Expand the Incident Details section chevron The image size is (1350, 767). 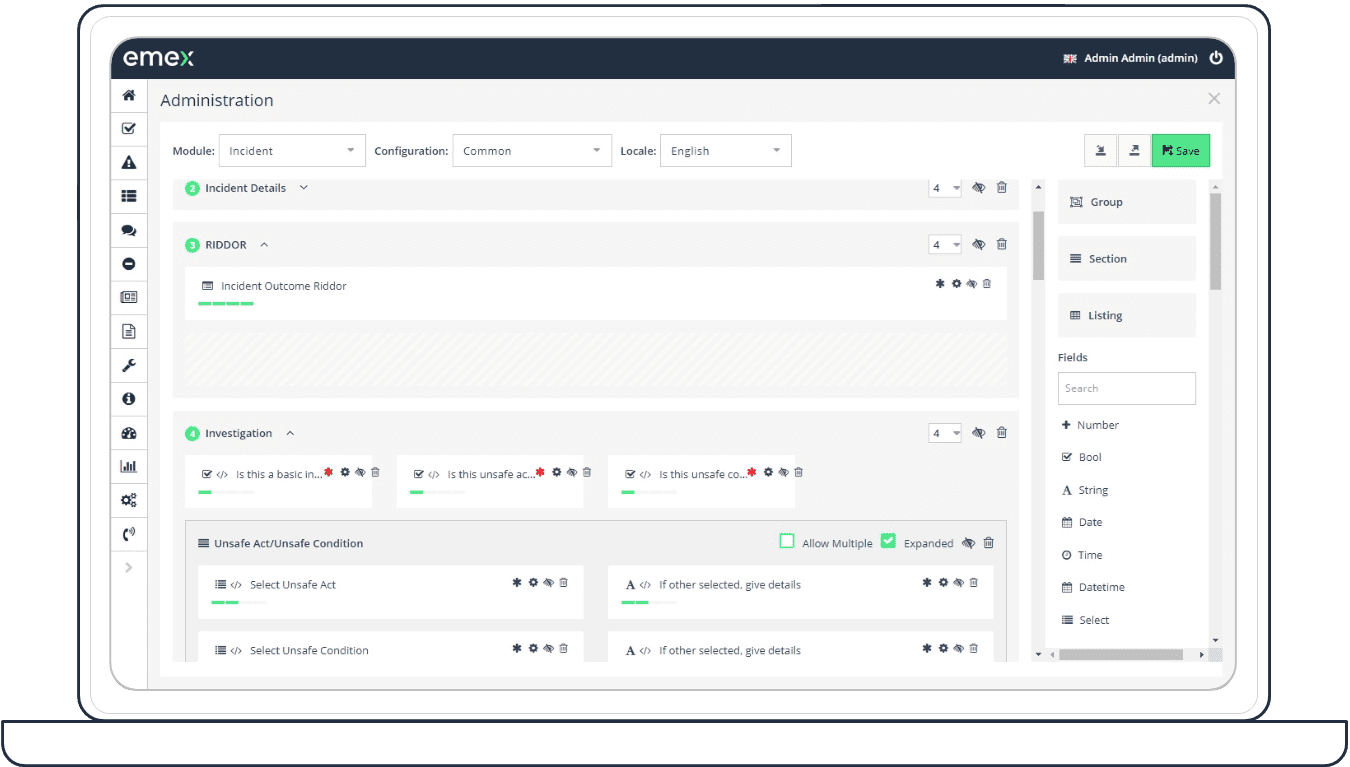(x=304, y=188)
